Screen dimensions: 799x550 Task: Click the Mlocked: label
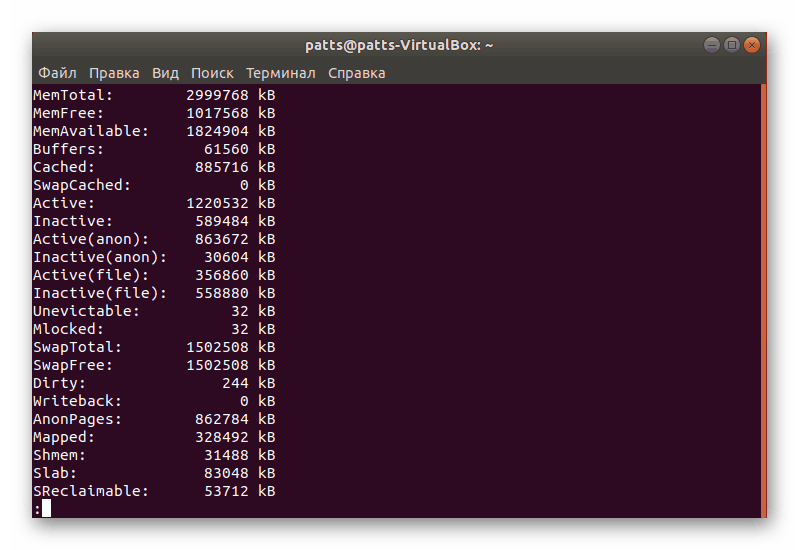(x=68, y=329)
